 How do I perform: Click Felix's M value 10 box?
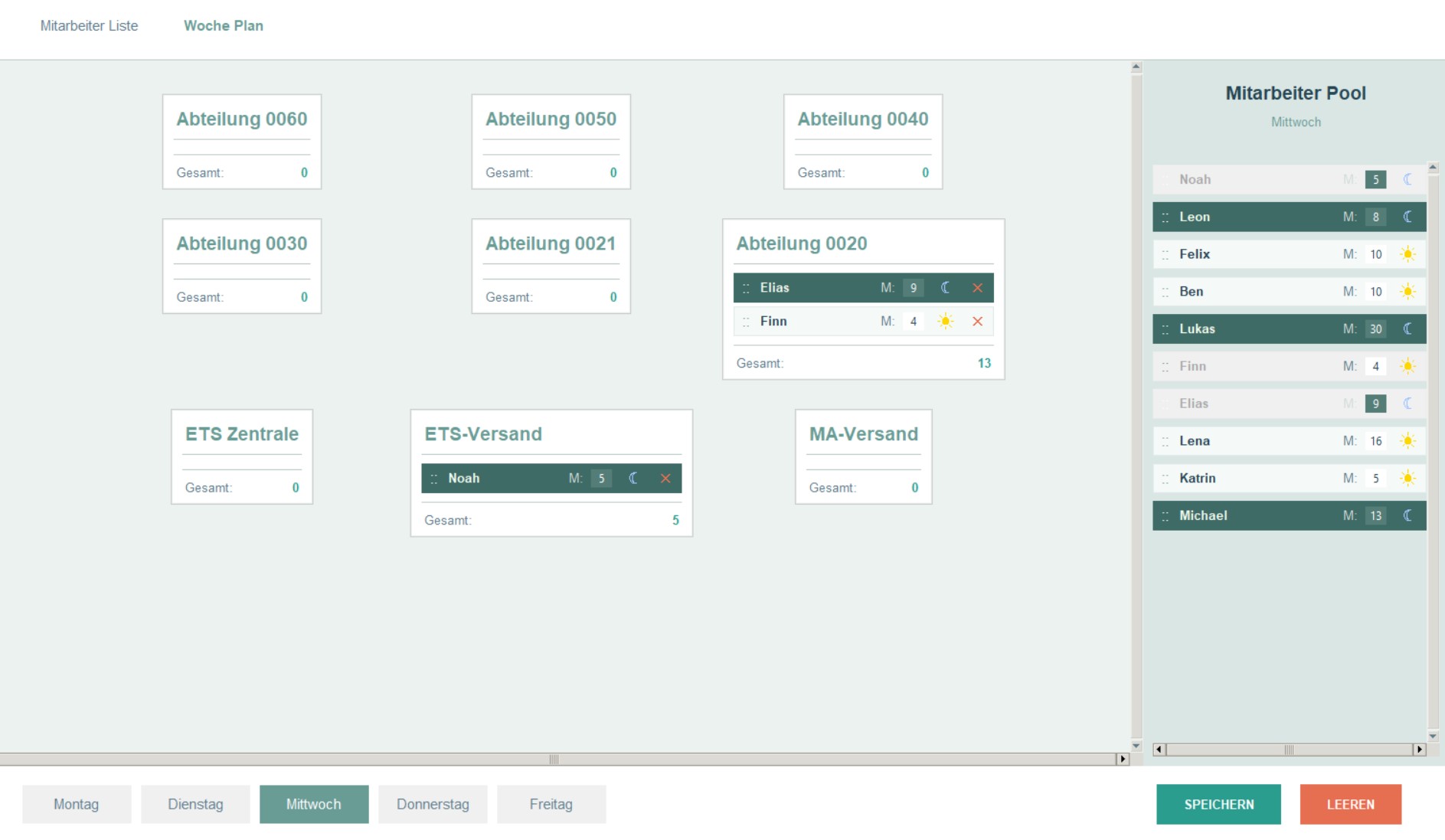click(x=1376, y=254)
